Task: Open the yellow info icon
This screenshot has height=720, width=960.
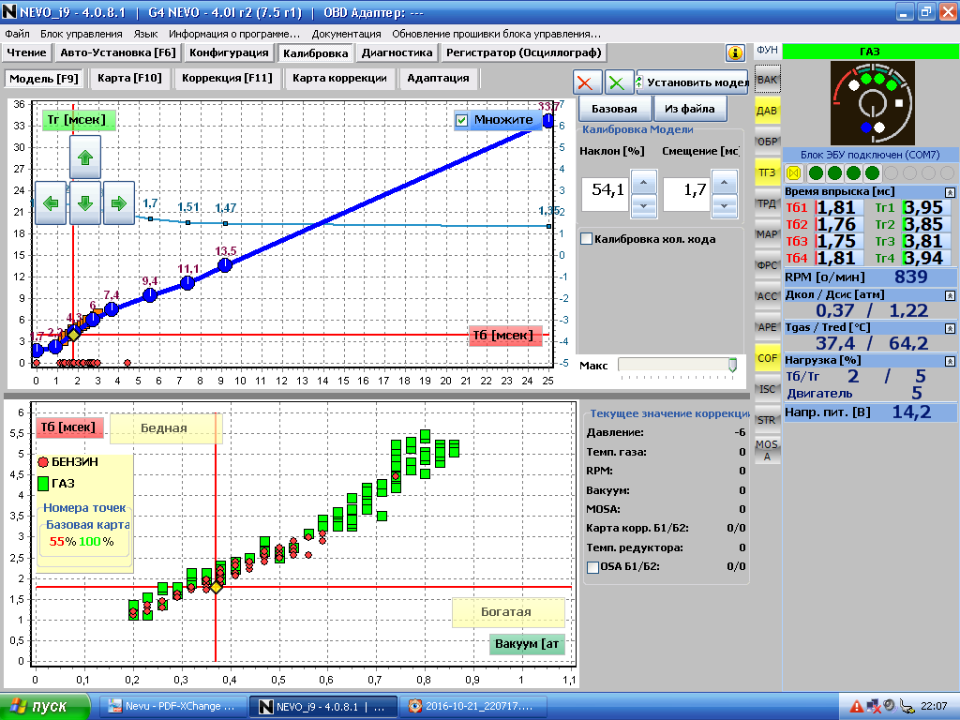Action: click(735, 53)
